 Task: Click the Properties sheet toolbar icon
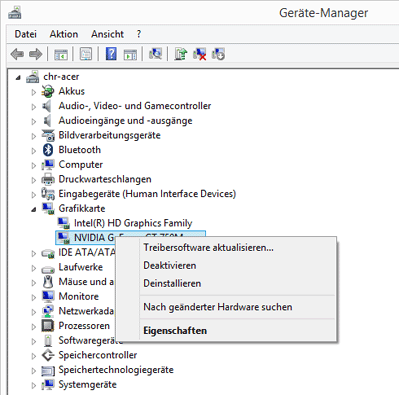86,54
